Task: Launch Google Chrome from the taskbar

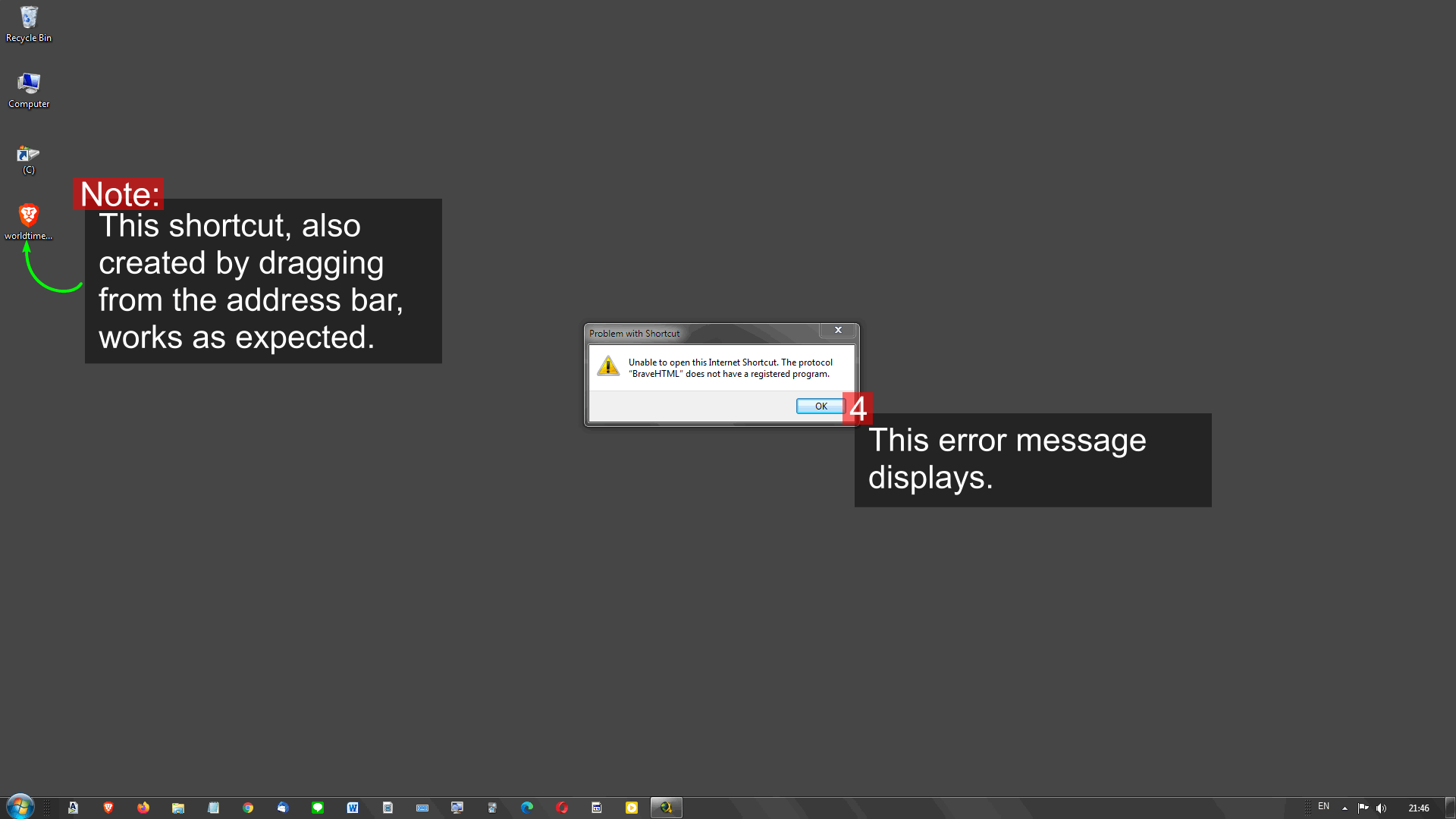Action: click(x=248, y=808)
